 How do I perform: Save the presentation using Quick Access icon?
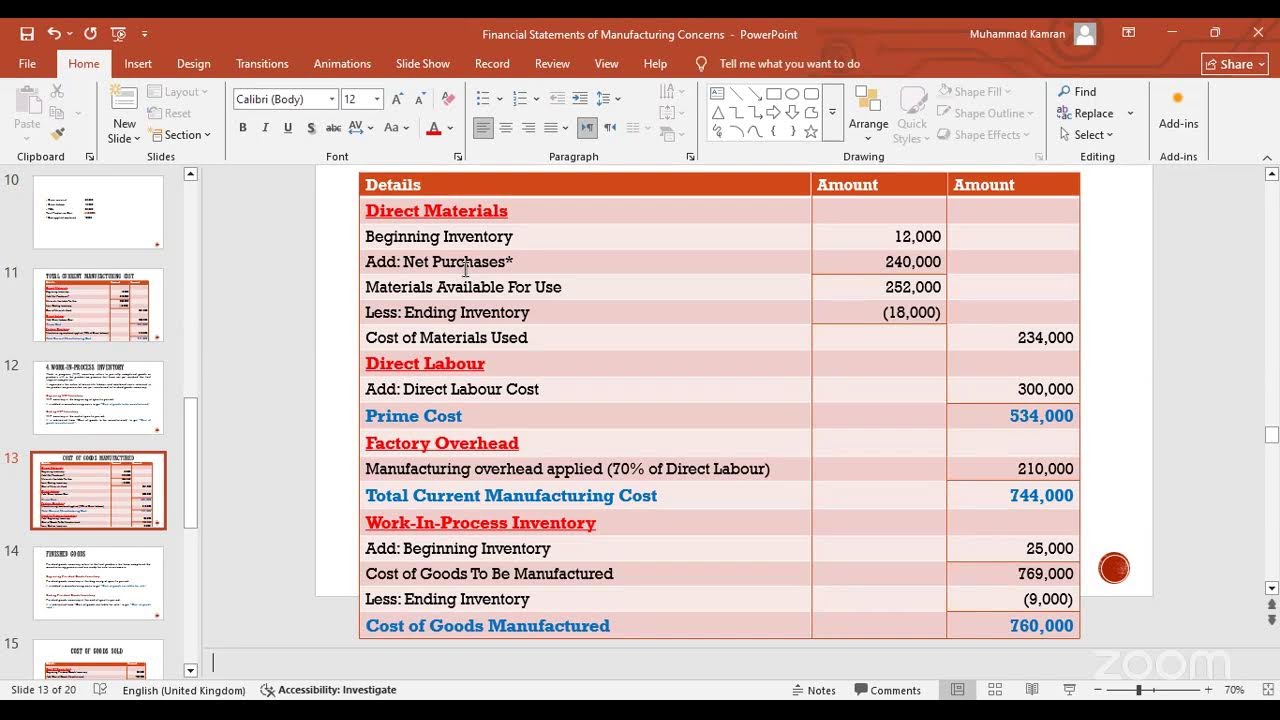pyautogui.click(x=27, y=34)
